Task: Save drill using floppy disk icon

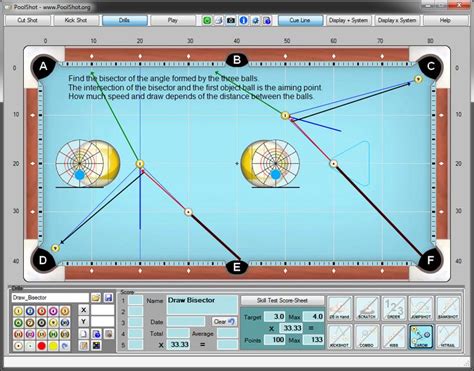Action: [x=108, y=298]
